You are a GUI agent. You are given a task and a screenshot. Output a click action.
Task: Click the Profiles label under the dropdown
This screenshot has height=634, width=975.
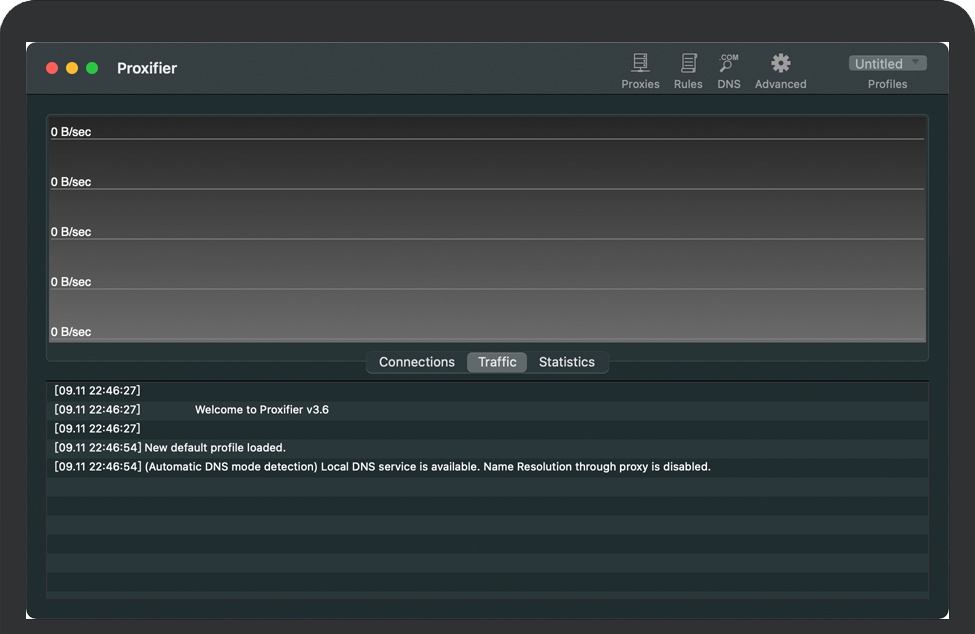tap(887, 85)
